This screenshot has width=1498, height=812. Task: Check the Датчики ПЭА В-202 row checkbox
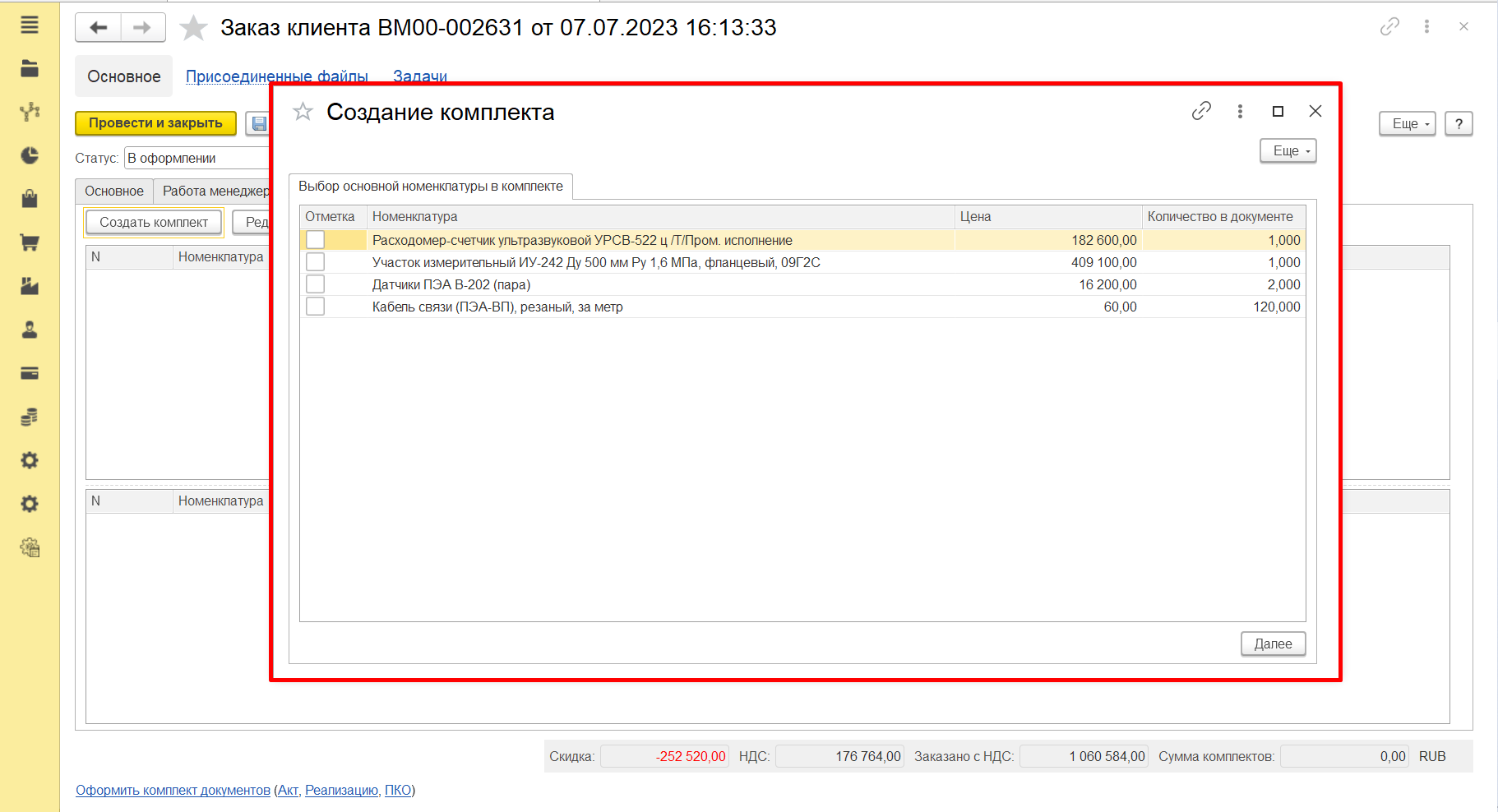point(315,284)
